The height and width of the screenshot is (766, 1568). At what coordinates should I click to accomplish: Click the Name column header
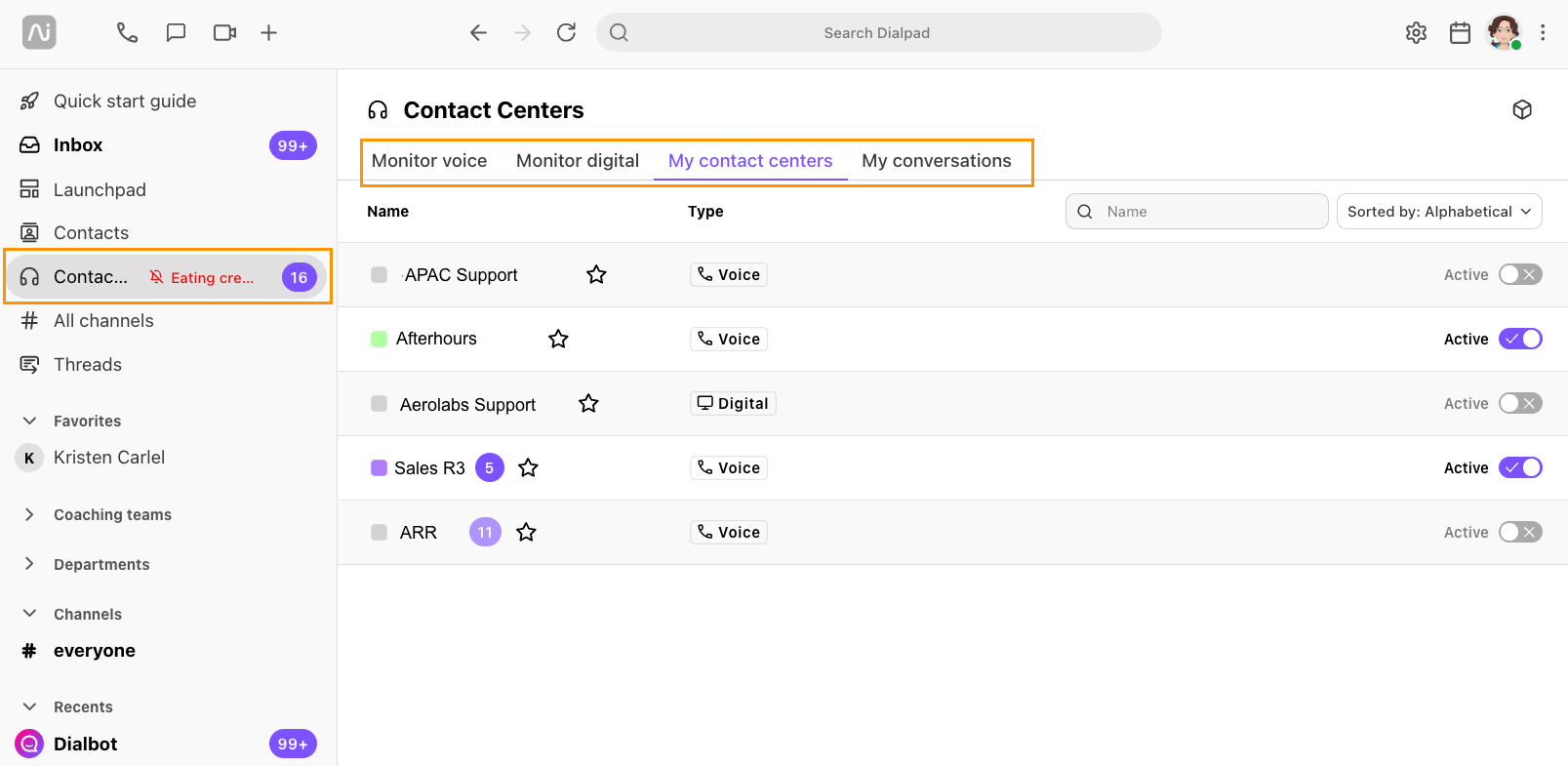click(387, 212)
